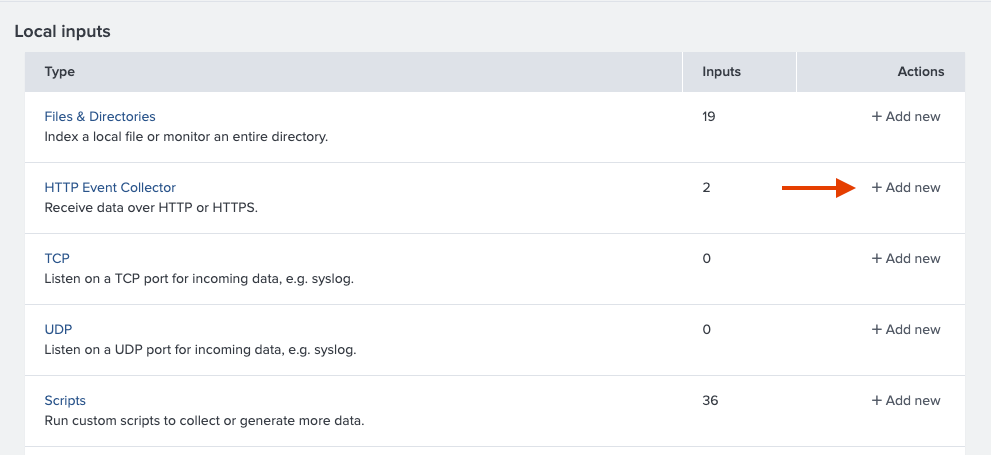Image resolution: width=991 pixels, height=455 pixels.
Task: Click the Actions column header
Action: tap(920, 72)
